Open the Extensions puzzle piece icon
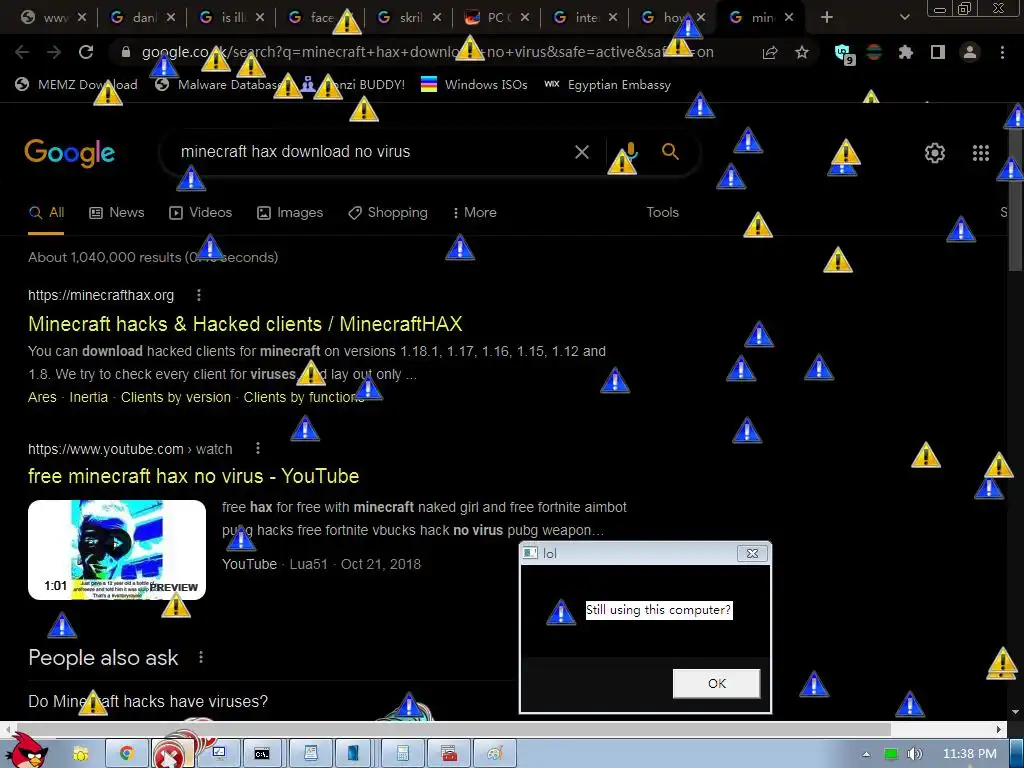The height and width of the screenshot is (768, 1024). (x=906, y=52)
